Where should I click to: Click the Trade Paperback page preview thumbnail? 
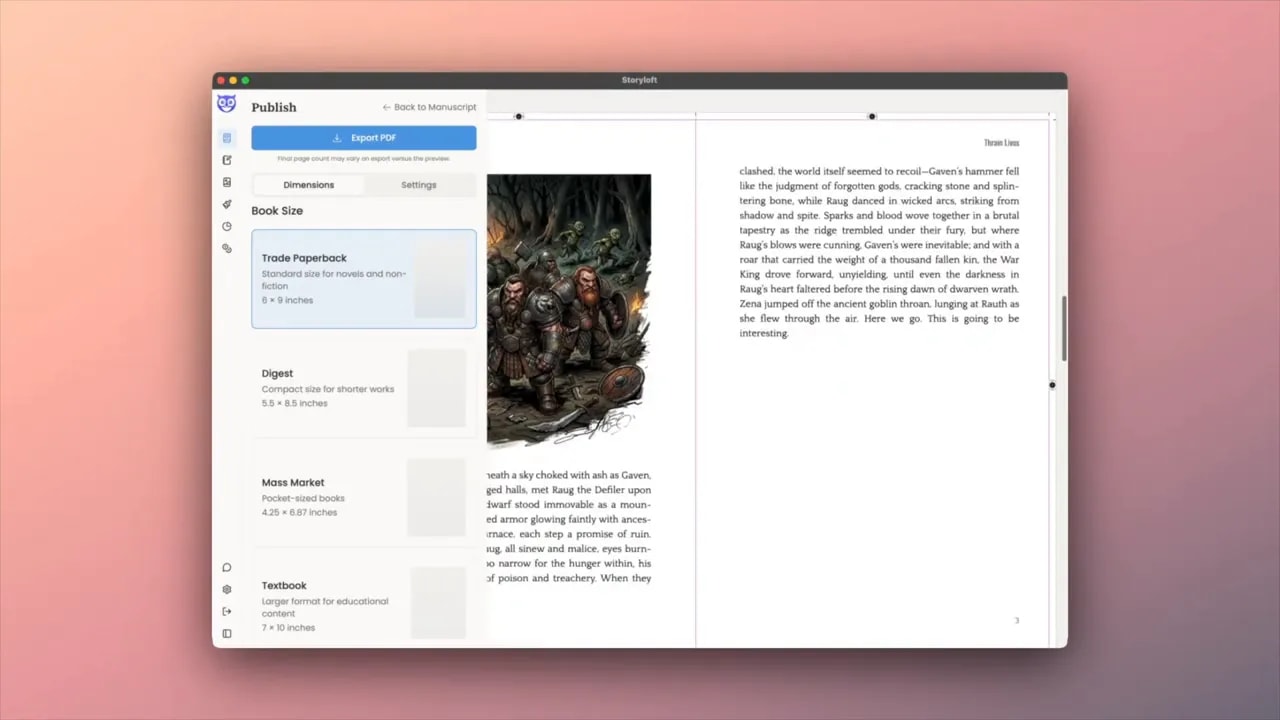438,279
